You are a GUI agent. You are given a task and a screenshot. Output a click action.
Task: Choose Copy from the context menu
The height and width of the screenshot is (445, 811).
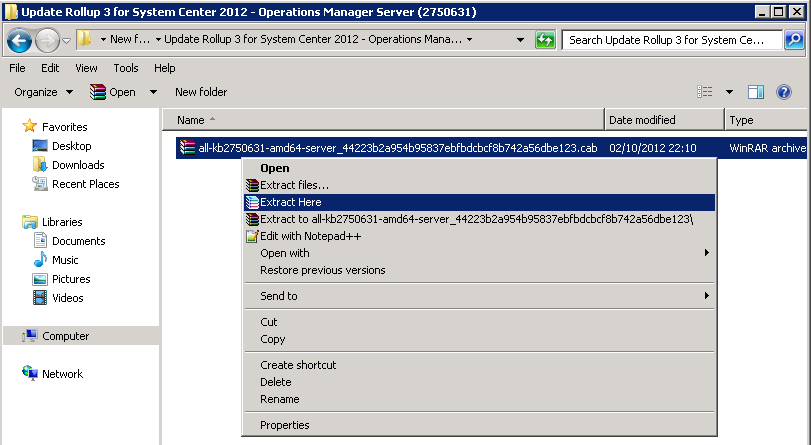[479, 339]
